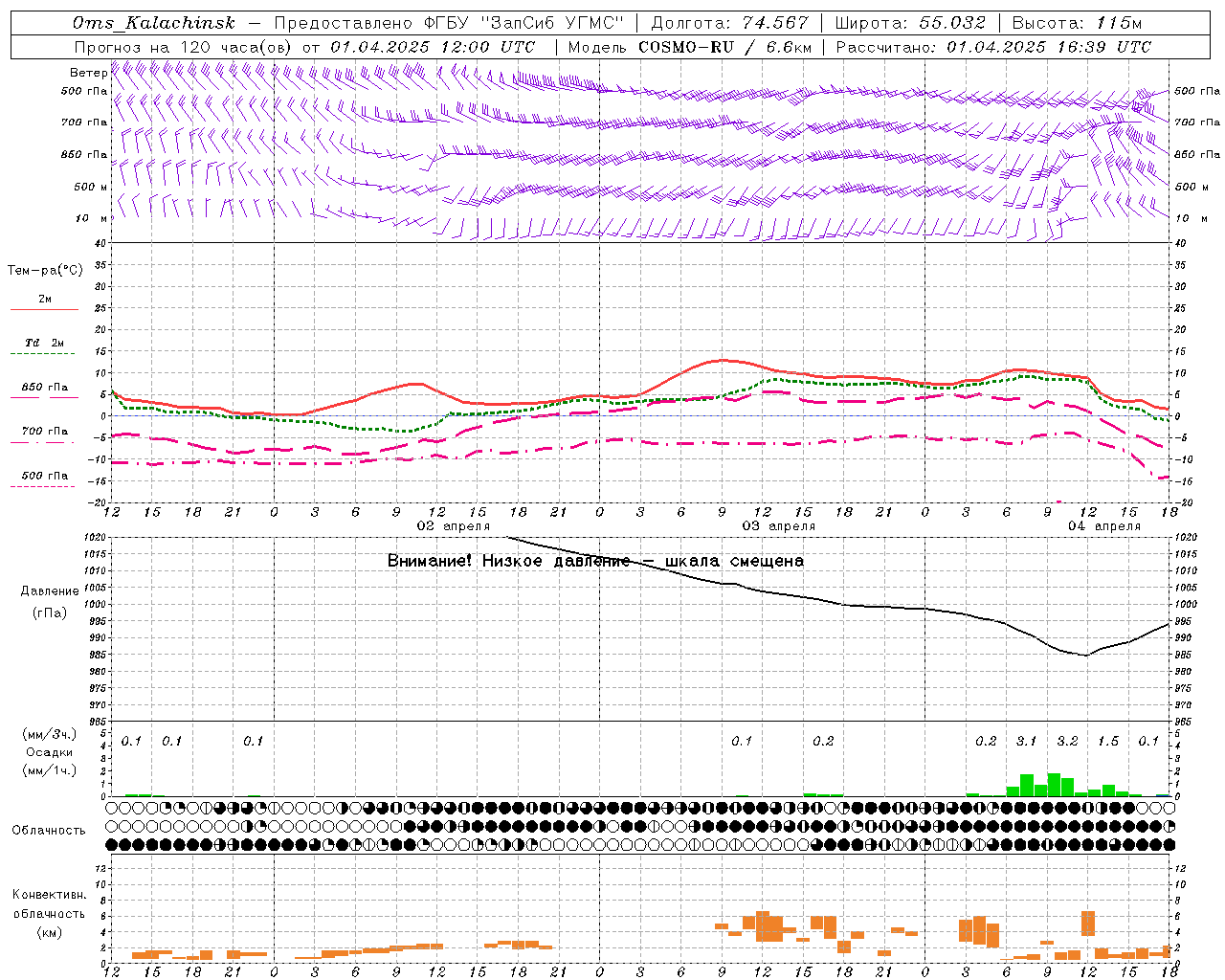1225x980 pixels.
Task: Click the Тем-ра(°C) temperature panel label
Action: tap(45, 271)
